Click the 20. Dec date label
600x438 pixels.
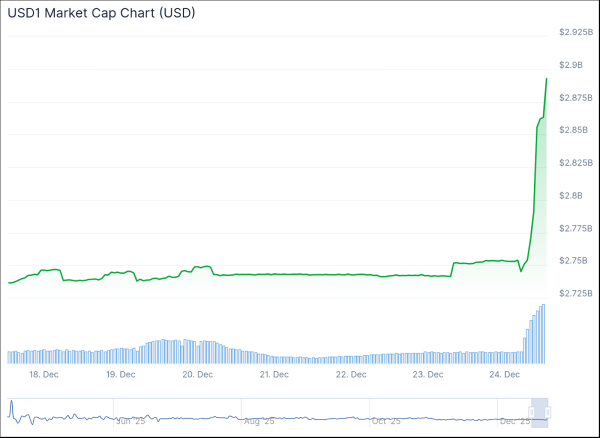click(197, 374)
